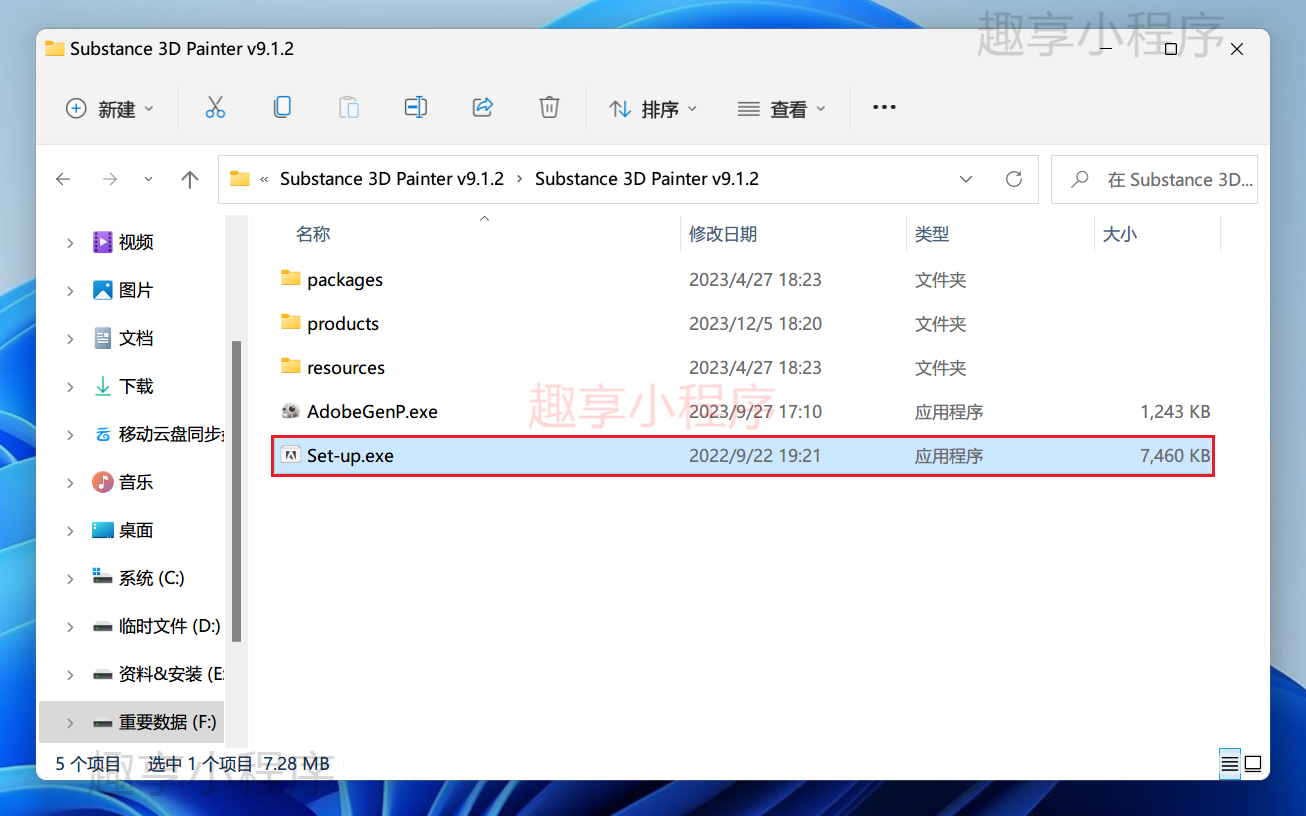Open recent locations dropdown chevron
This screenshot has width=1306, height=816.
[x=149, y=179]
